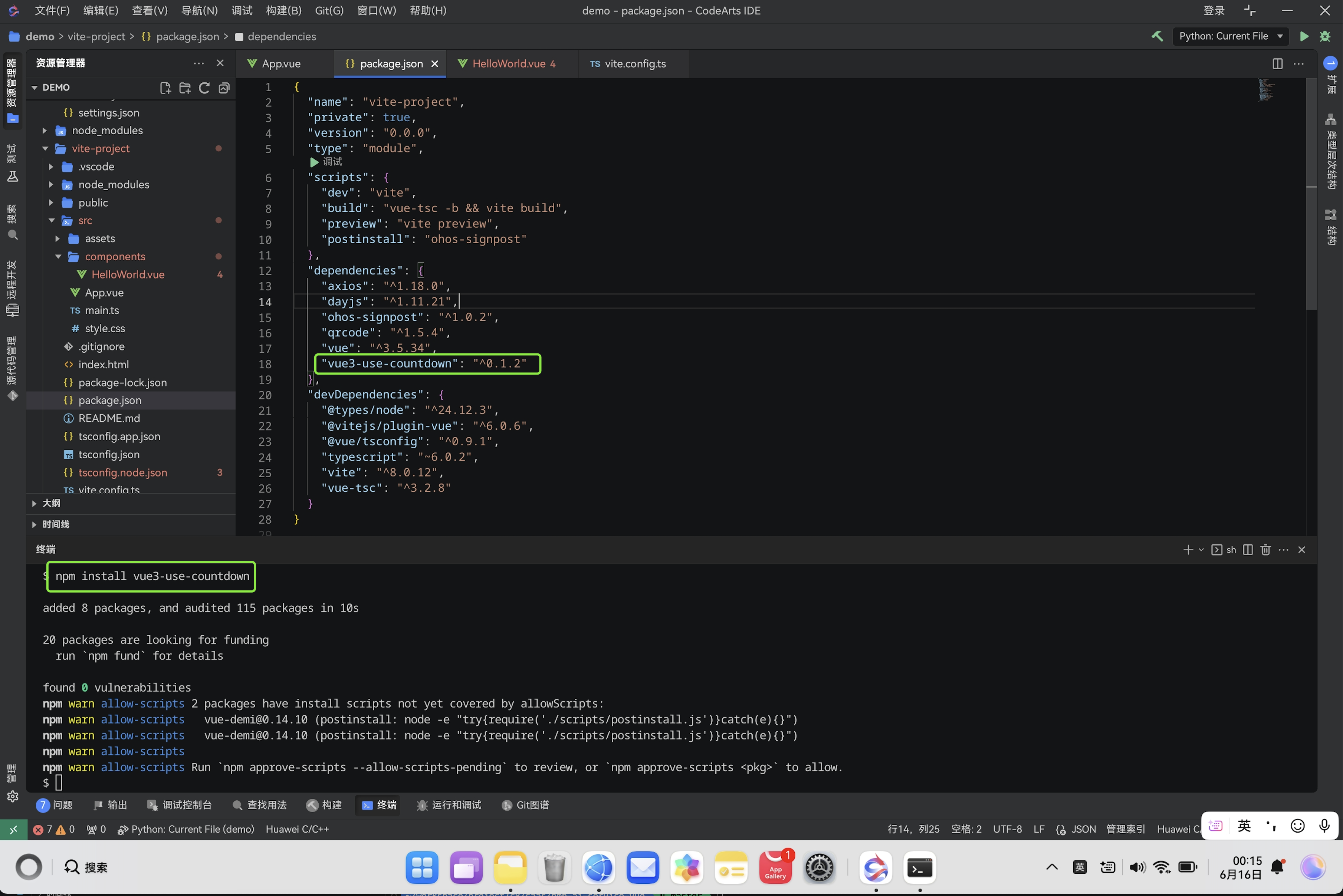The image size is (1343, 896).
Task: Collapse the vite-project folder
Action: pos(45,149)
